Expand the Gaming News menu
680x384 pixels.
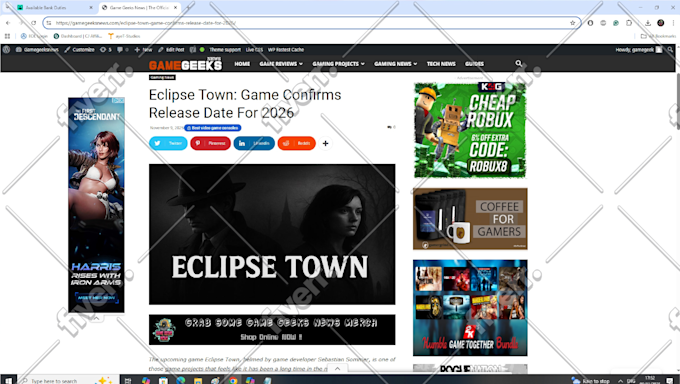396,64
